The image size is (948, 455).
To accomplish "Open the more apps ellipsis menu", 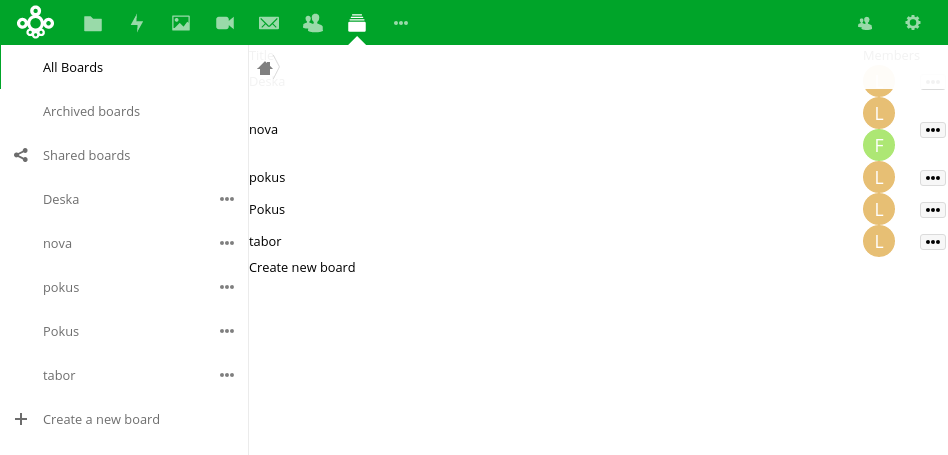I will (401, 23).
